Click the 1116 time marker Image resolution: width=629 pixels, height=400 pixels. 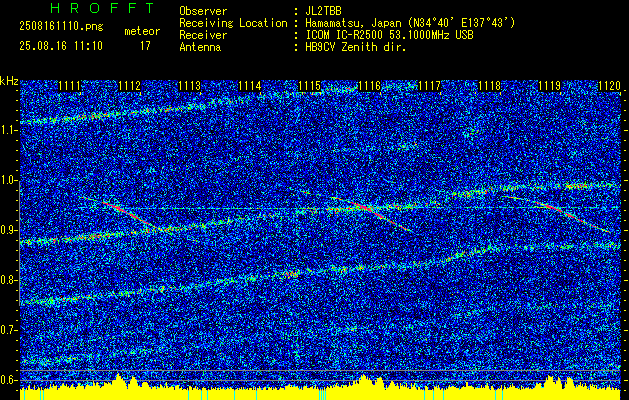[369, 86]
